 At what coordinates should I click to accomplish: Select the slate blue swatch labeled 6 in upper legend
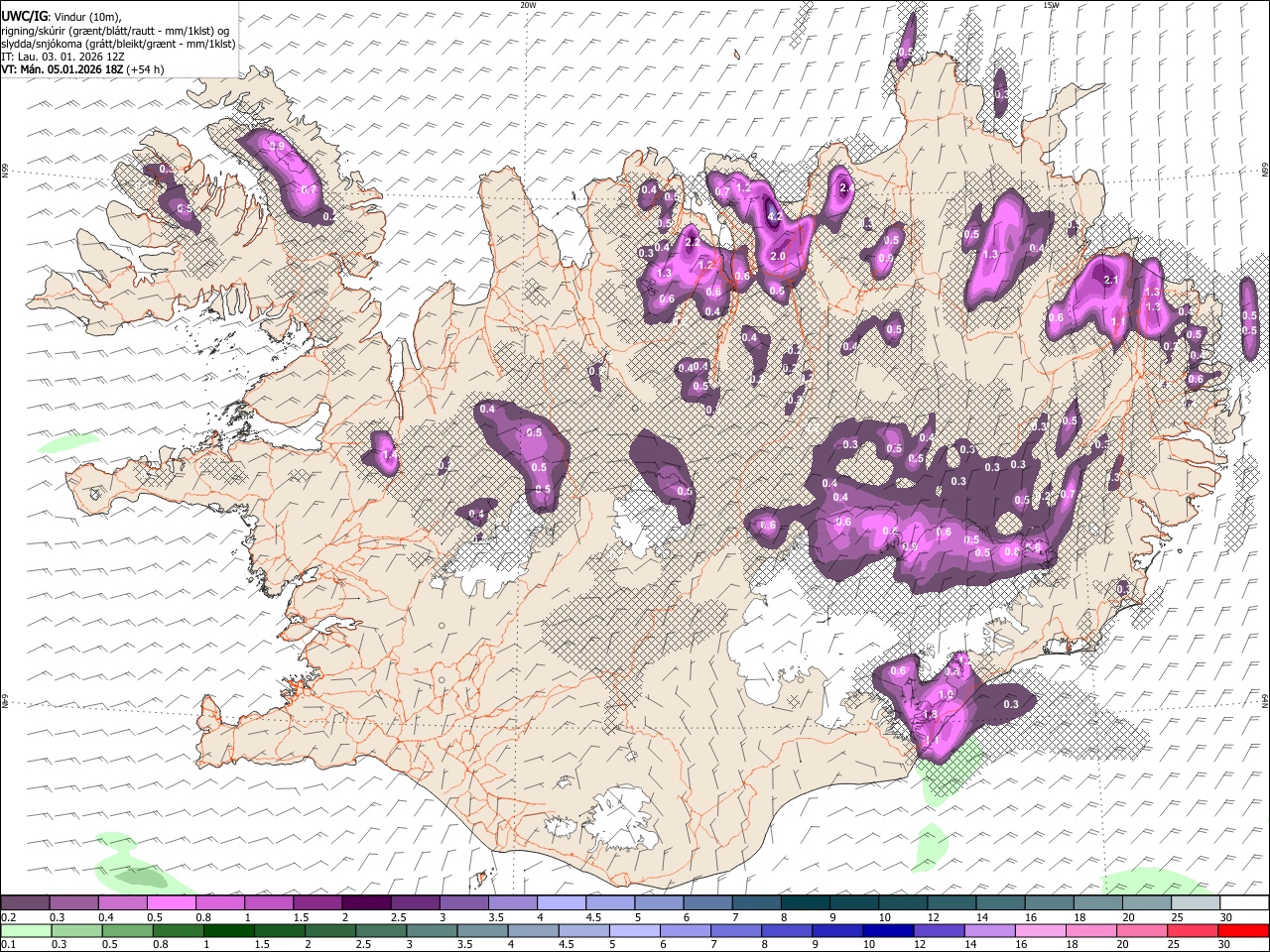pyautogui.click(x=708, y=903)
